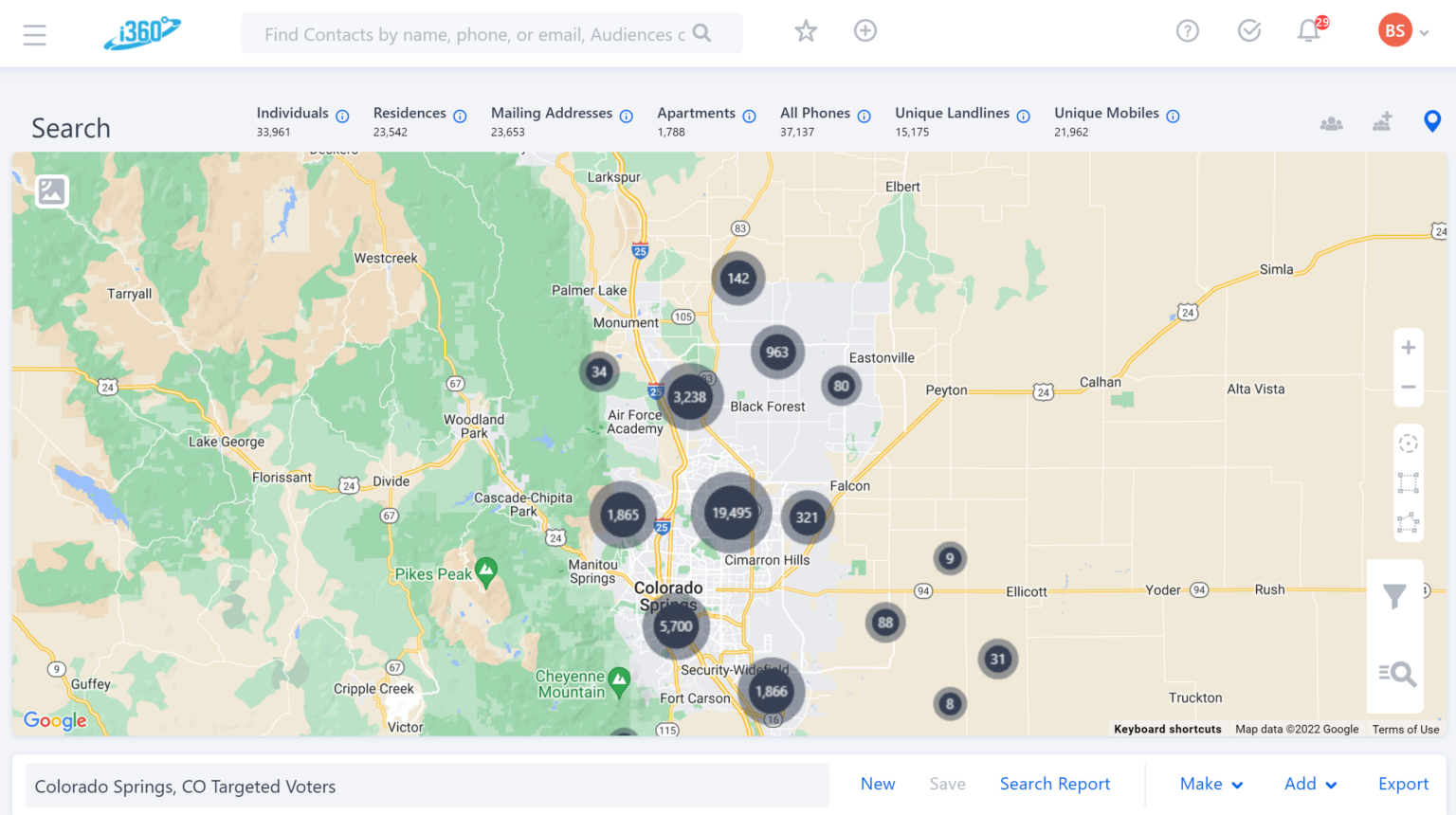Click the 1,865 cluster marker

tap(623, 516)
